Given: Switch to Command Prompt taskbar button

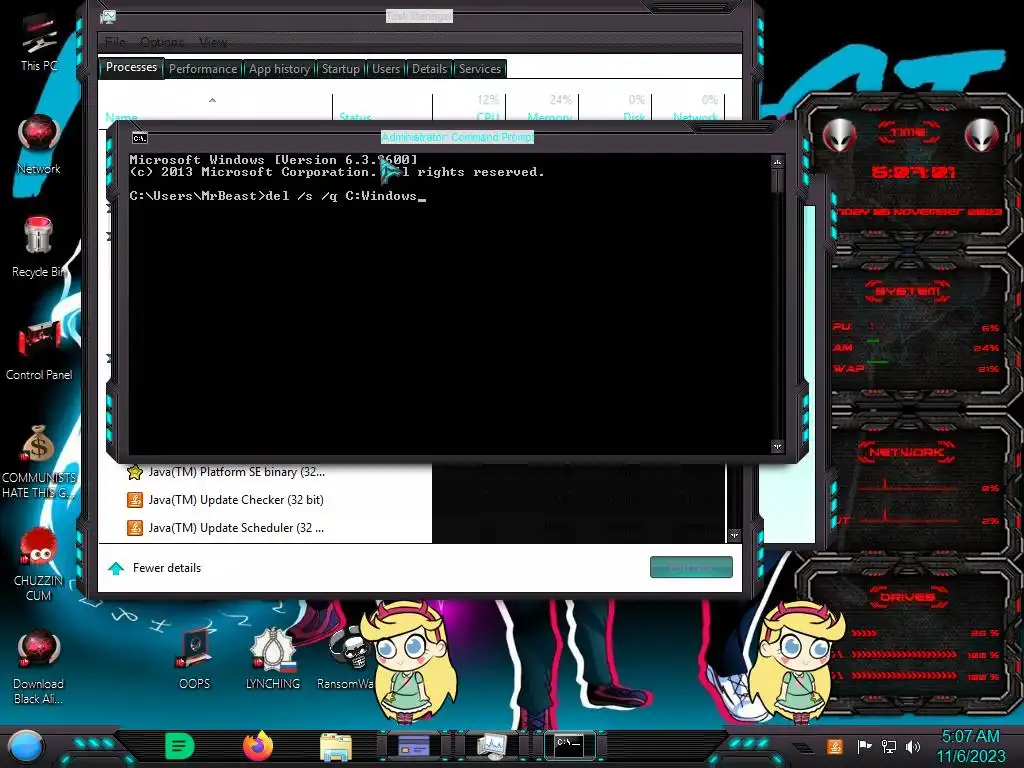Looking at the screenshot, I should click(569, 744).
